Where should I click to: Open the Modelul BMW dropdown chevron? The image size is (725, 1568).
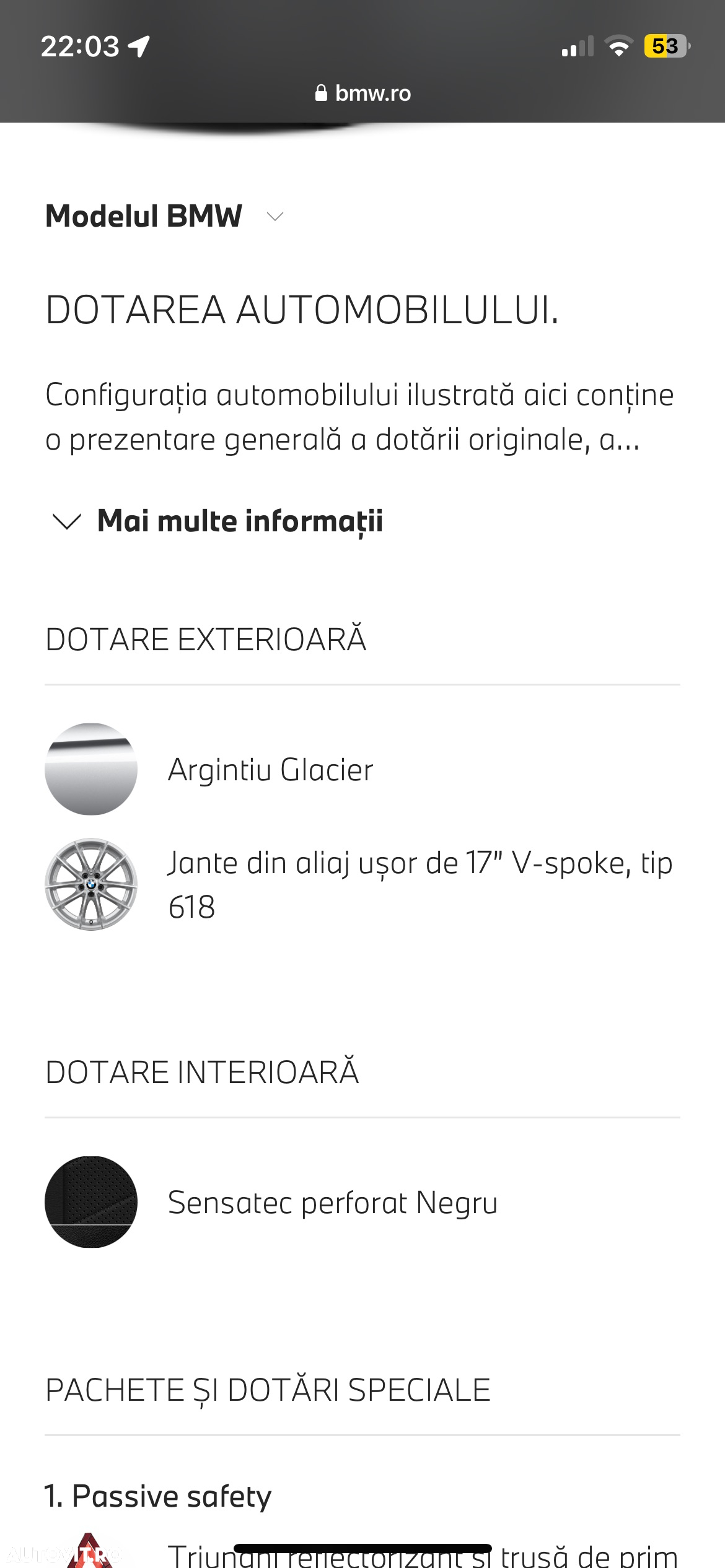(275, 216)
